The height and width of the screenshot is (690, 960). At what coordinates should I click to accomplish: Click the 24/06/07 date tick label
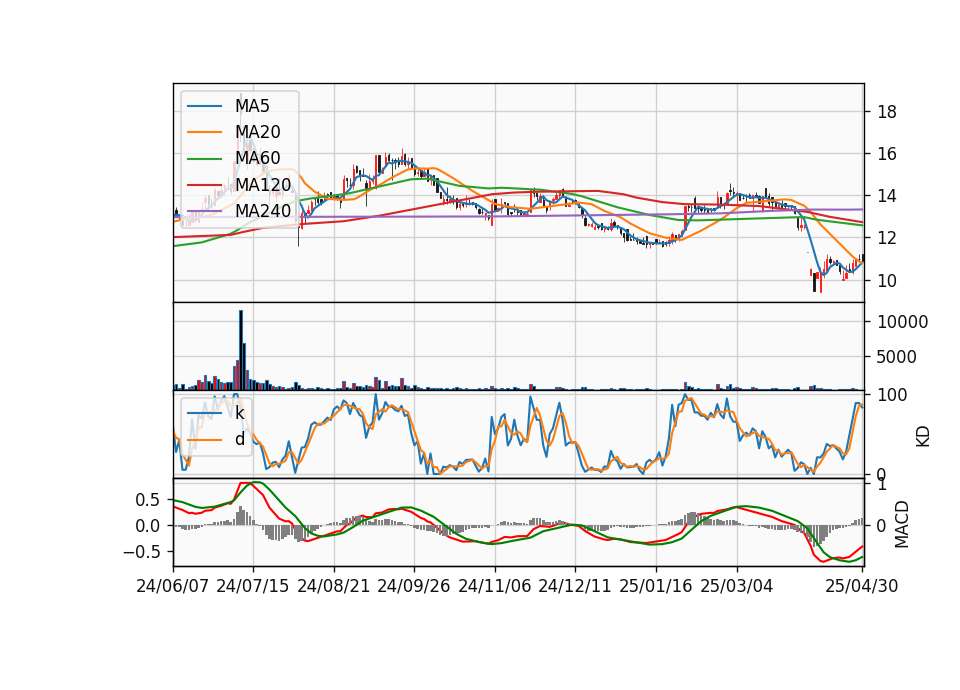click(173, 586)
